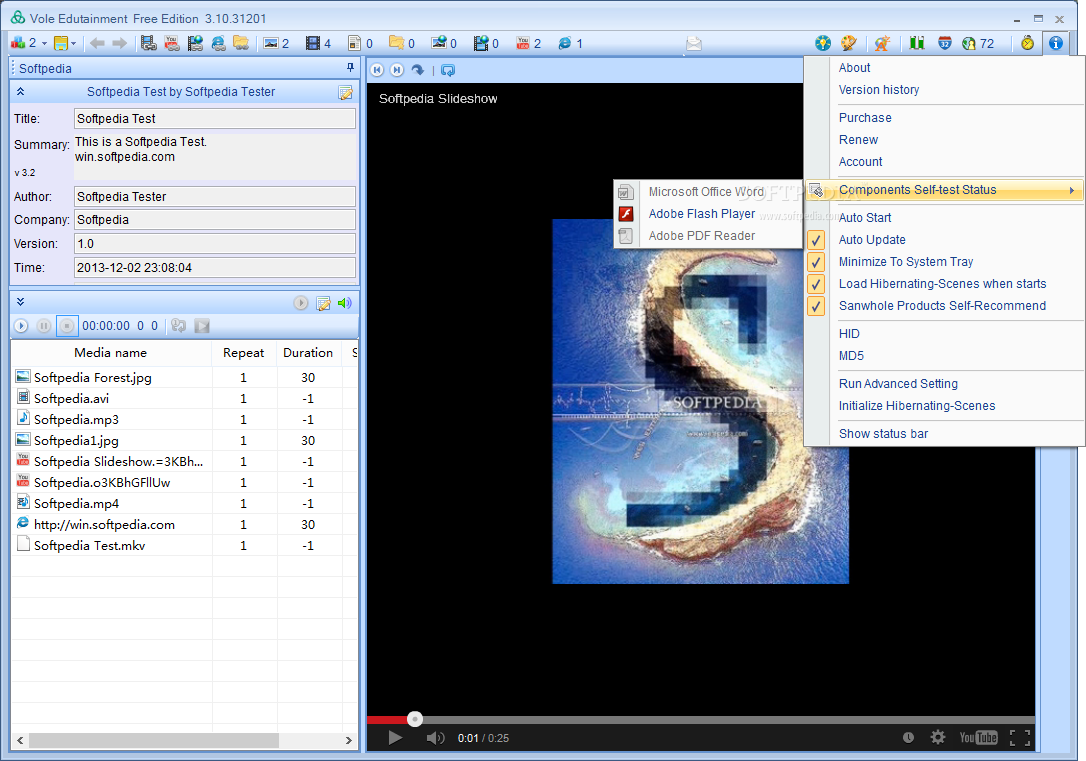Click the Title field containing Softpedia Test
Viewport: 1086px width, 761px height.
[x=215, y=118]
